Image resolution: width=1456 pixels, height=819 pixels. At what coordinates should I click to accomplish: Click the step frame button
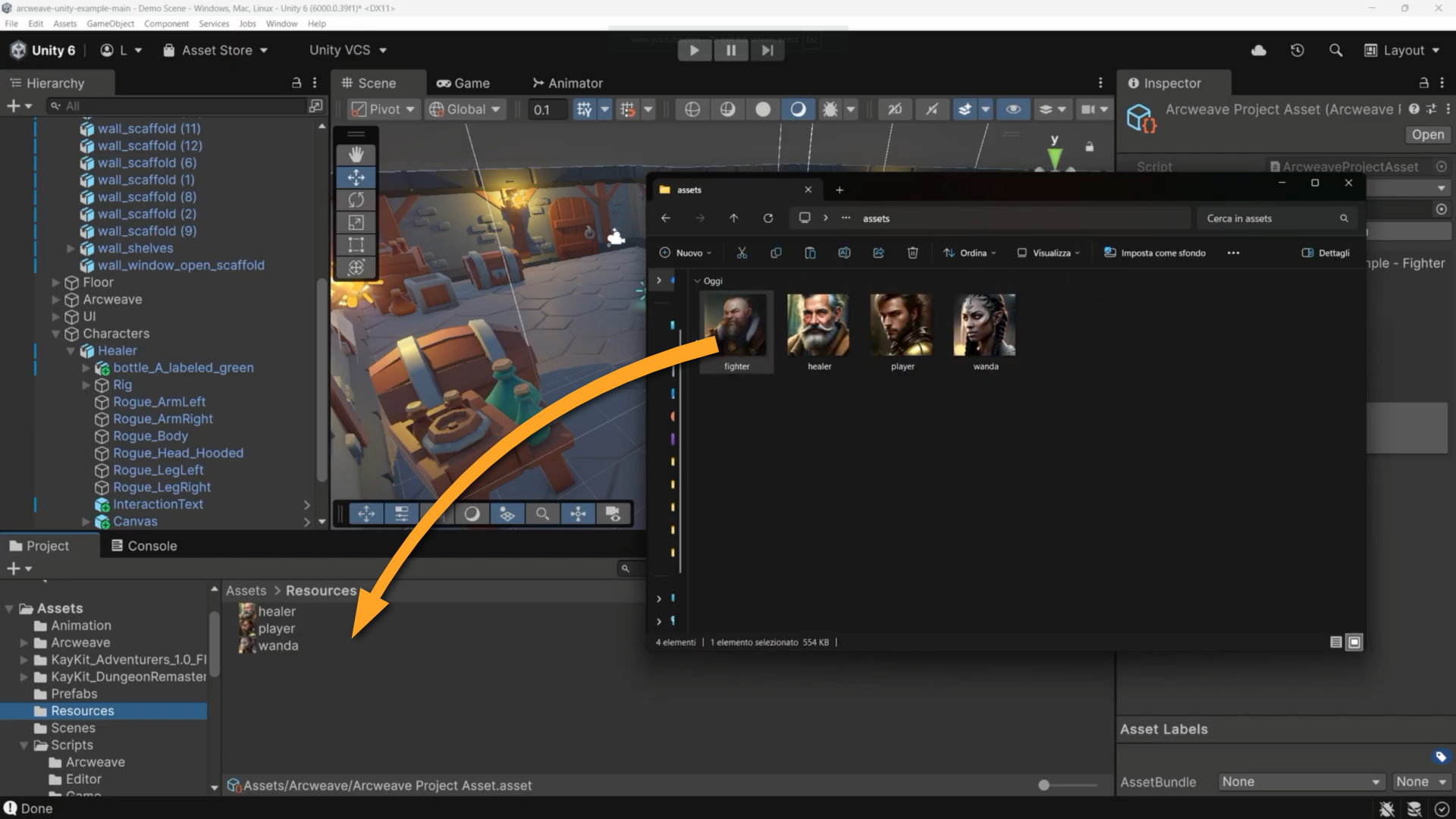[767, 50]
